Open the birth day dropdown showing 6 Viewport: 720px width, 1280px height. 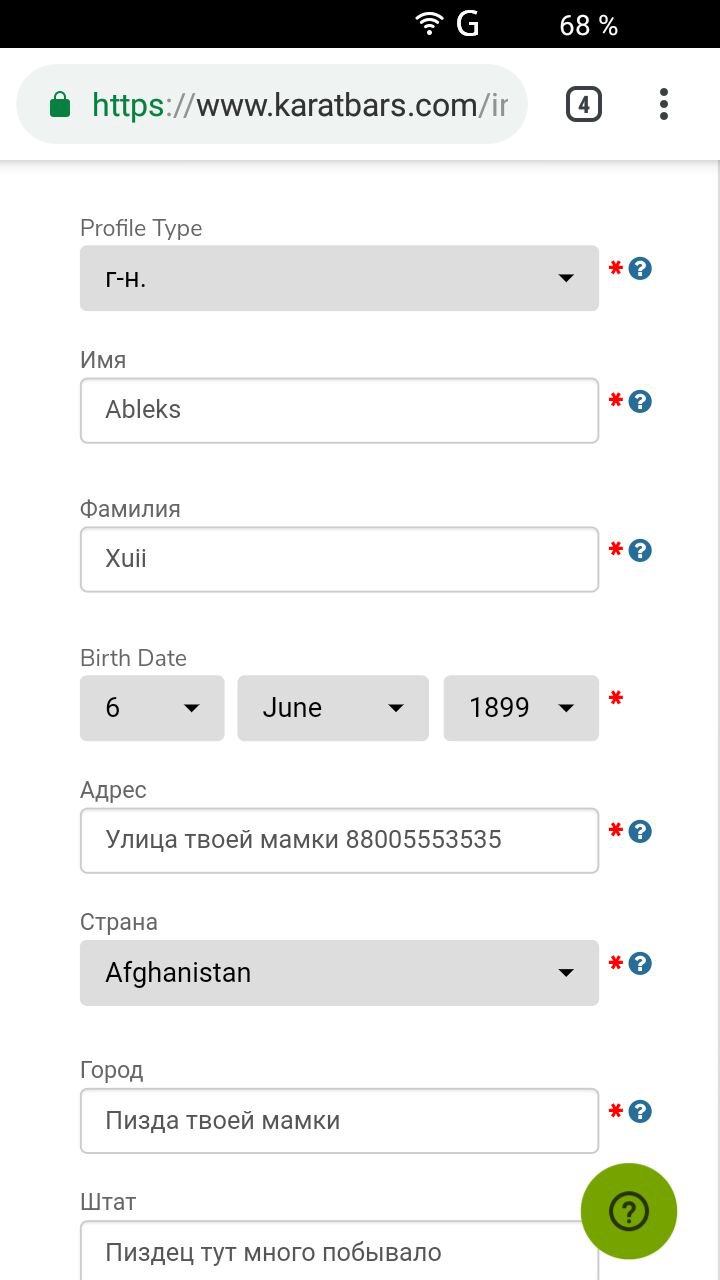pyautogui.click(x=152, y=708)
